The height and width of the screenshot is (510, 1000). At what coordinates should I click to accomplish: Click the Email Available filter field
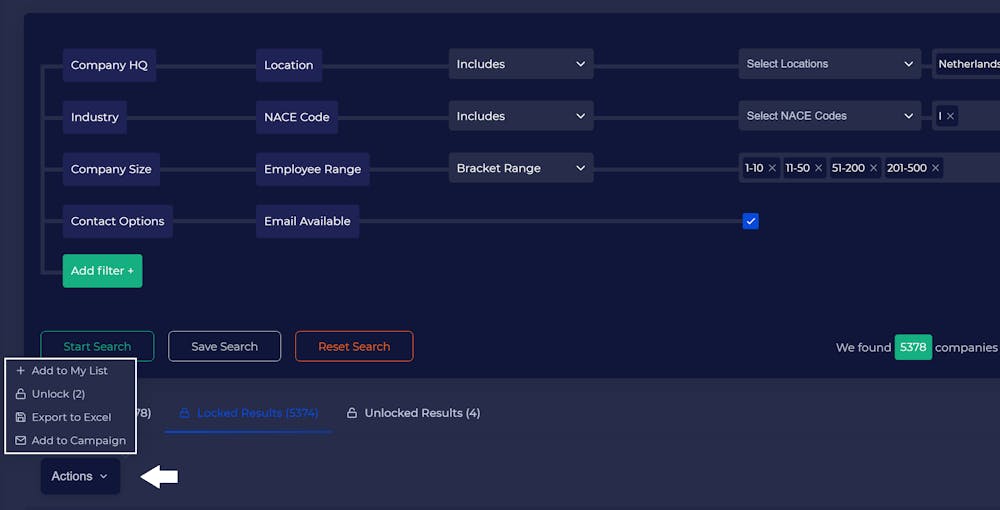coord(307,221)
